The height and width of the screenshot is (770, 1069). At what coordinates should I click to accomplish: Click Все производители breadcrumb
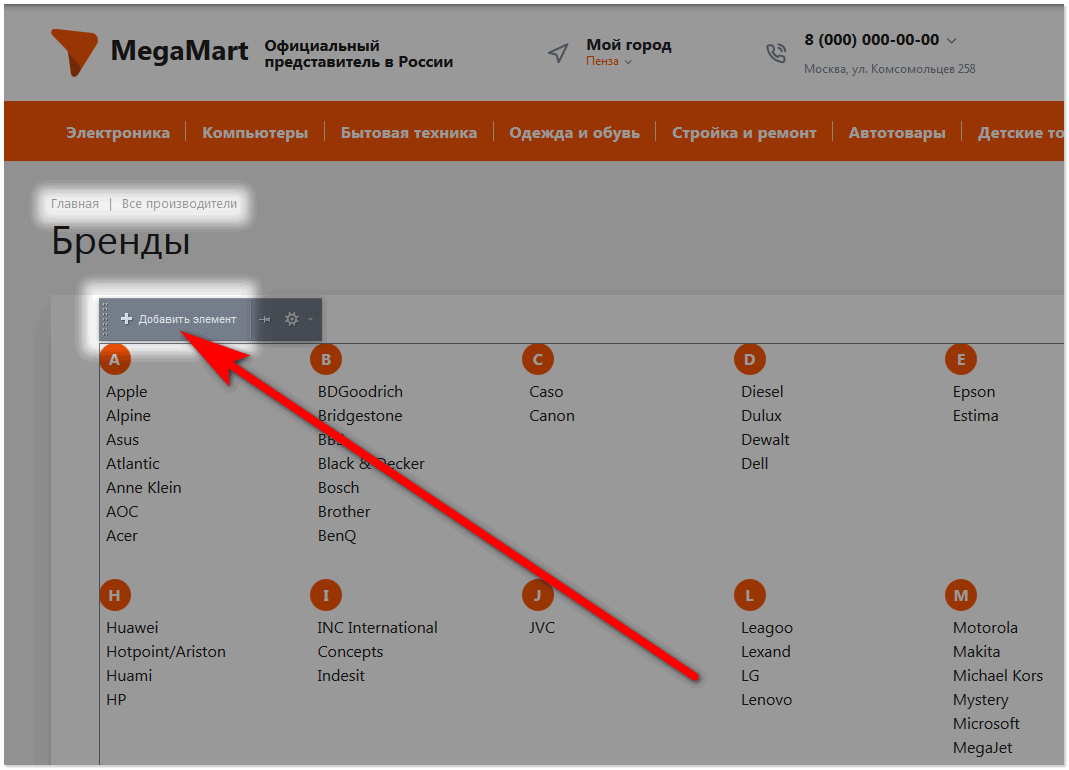point(179,203)
